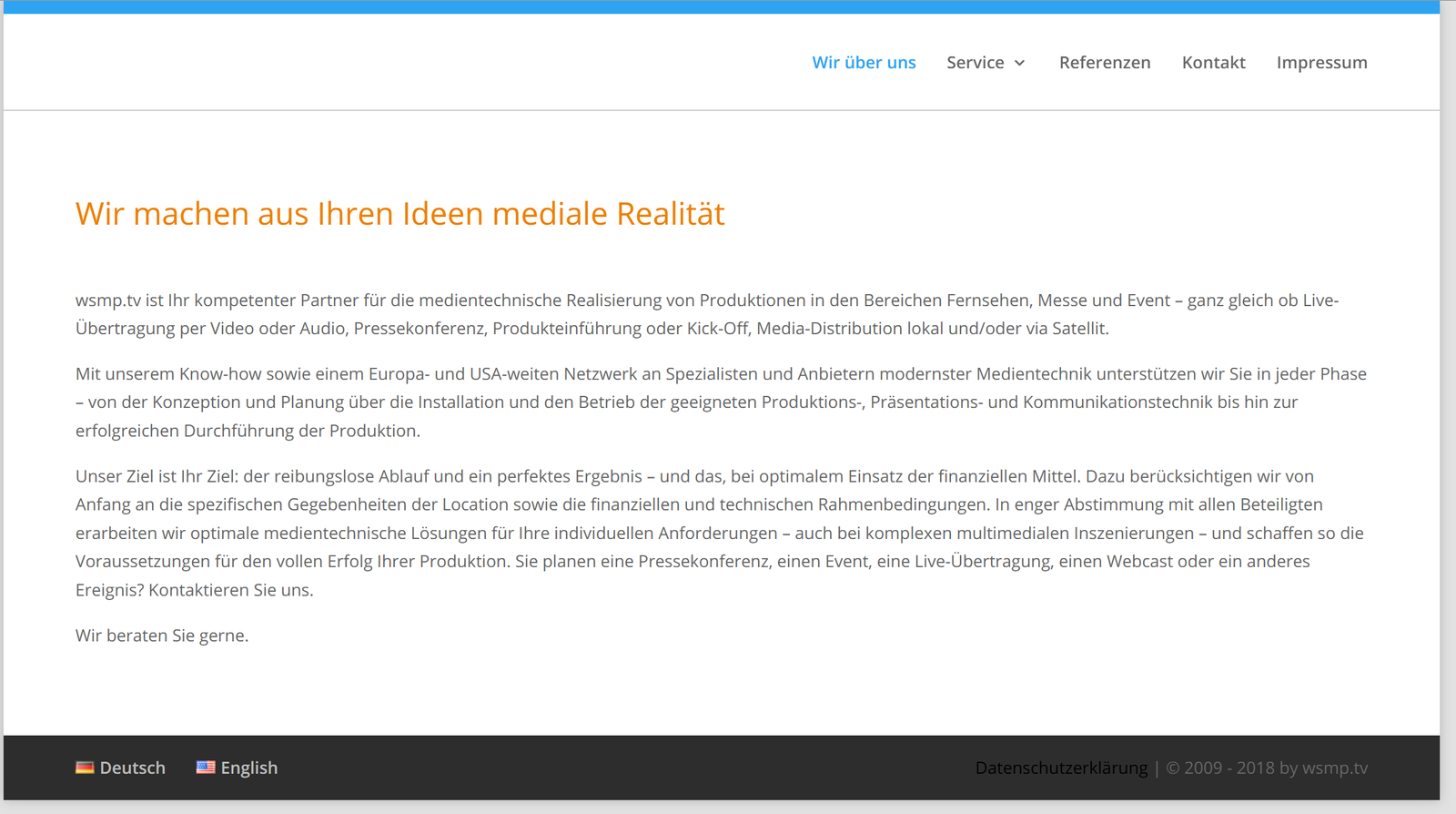
Task: Go to the Wir über uns page
Action: tap(864, 63)
